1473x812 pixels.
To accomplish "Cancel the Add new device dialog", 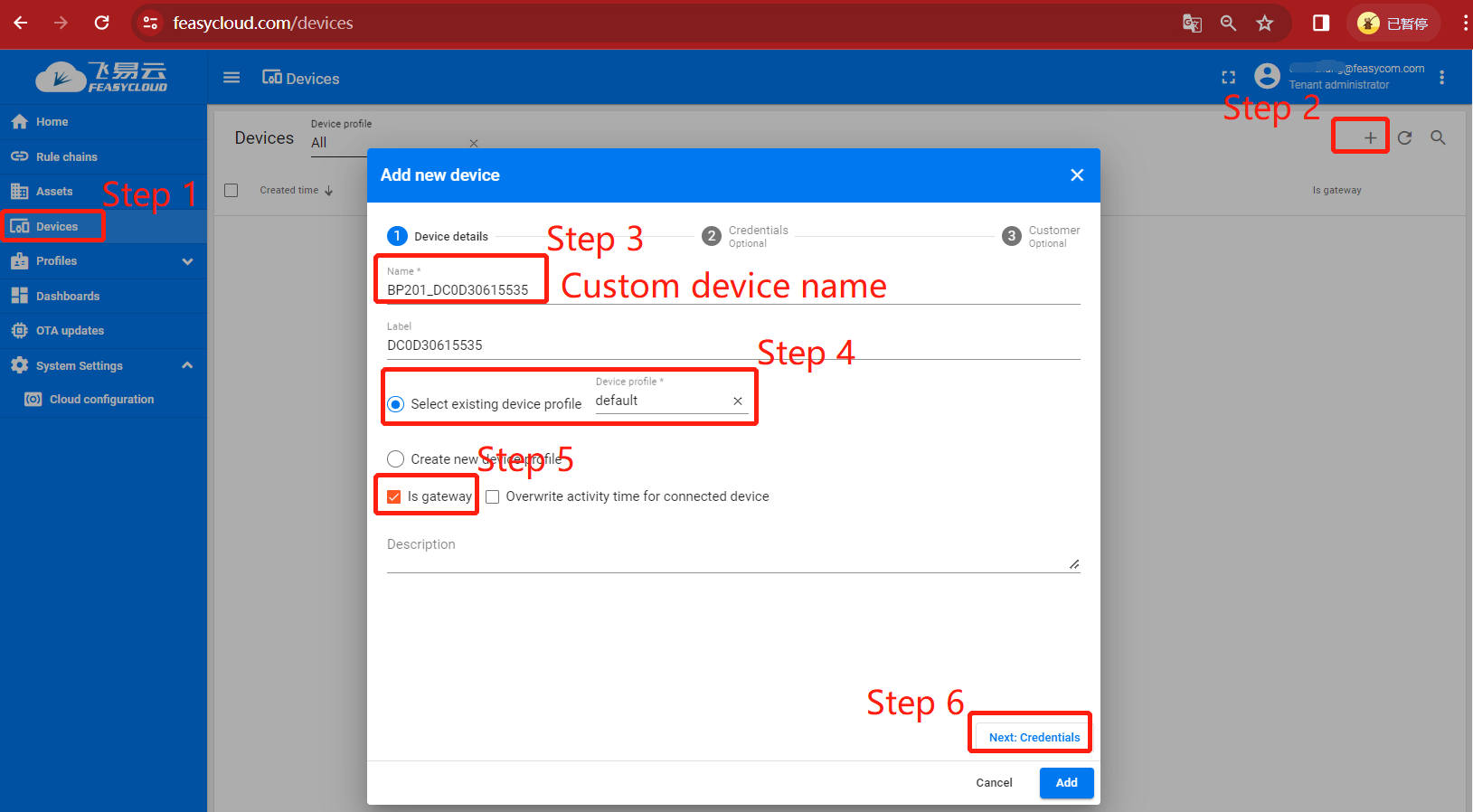I will pyautogui.click(x=994, y=783).
